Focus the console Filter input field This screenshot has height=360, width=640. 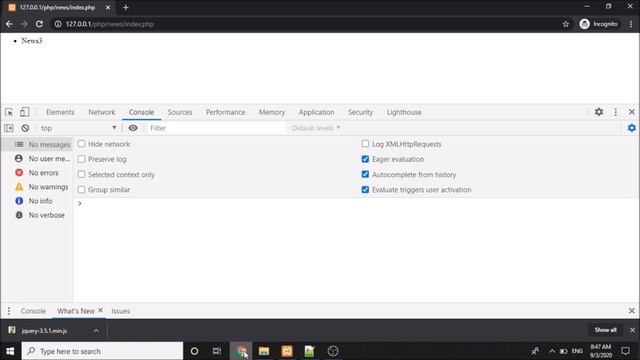click(x=216, y=128)
